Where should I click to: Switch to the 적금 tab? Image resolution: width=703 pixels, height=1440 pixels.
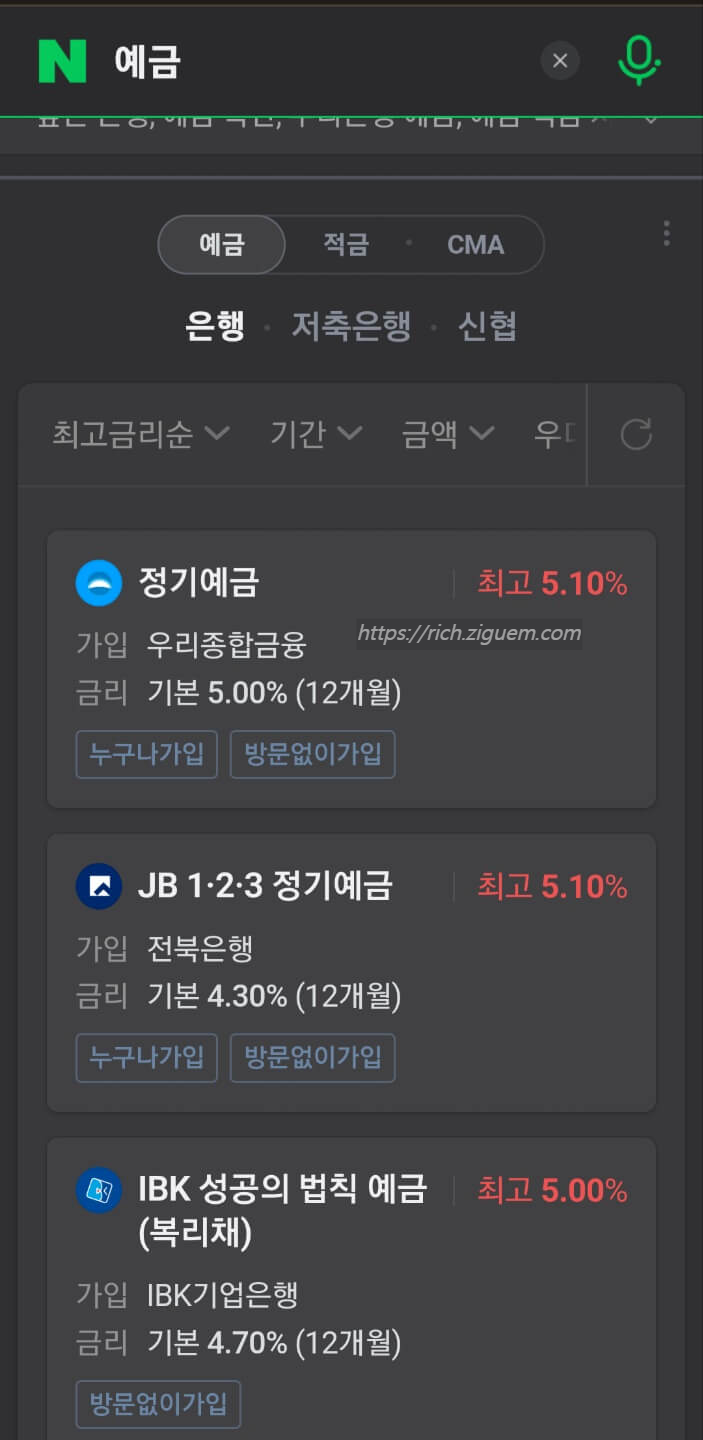[347, 244]
